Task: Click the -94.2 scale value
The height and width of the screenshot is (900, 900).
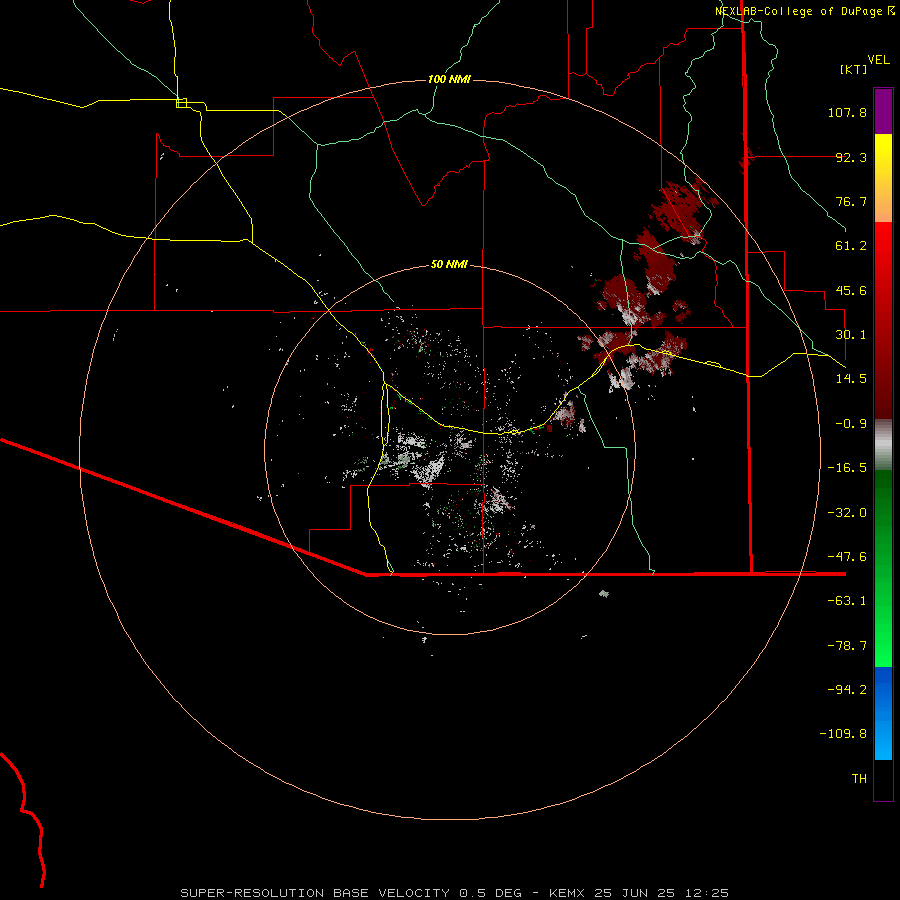Action: coord(847,690)
